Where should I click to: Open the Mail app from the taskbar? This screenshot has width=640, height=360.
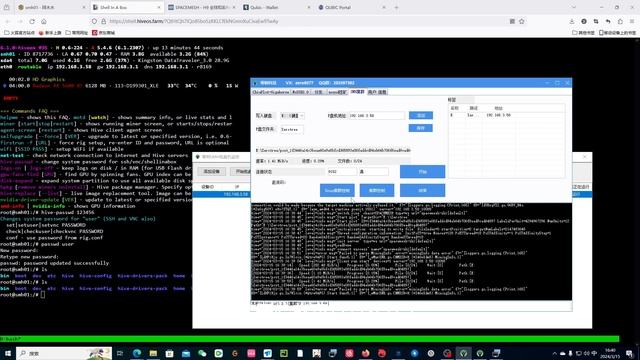pyautogui.click(x=186, y=353)
